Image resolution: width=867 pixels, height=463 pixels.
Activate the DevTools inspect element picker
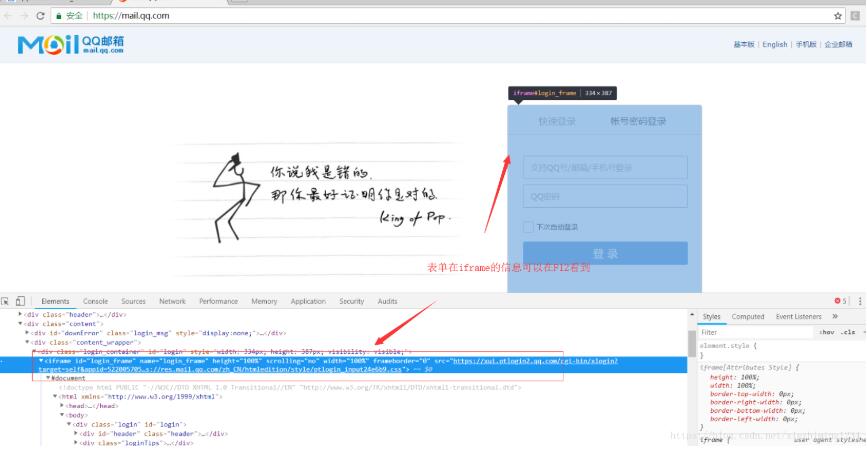tap(6, 301)
